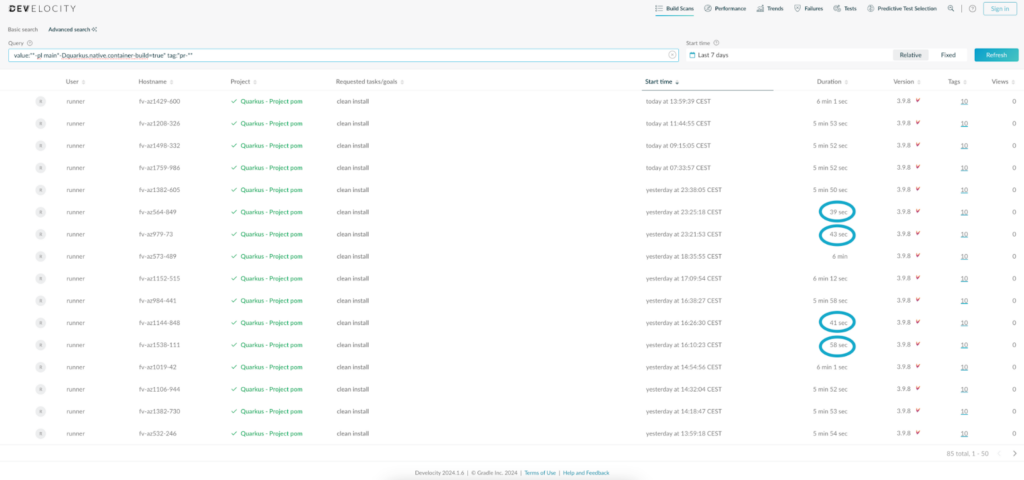Click Query help info icon
This screenshot has width=1024, height=480.
[30, 43]
